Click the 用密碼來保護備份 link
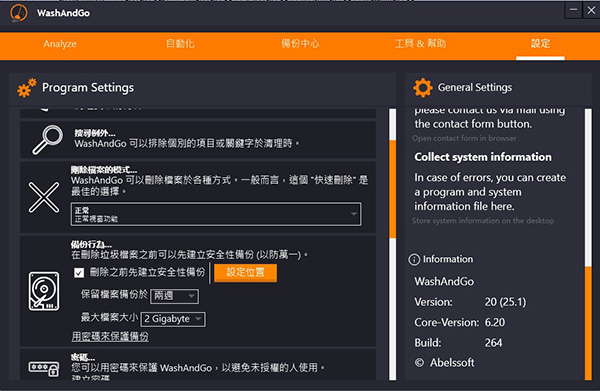600x391 pixels. 110,337
